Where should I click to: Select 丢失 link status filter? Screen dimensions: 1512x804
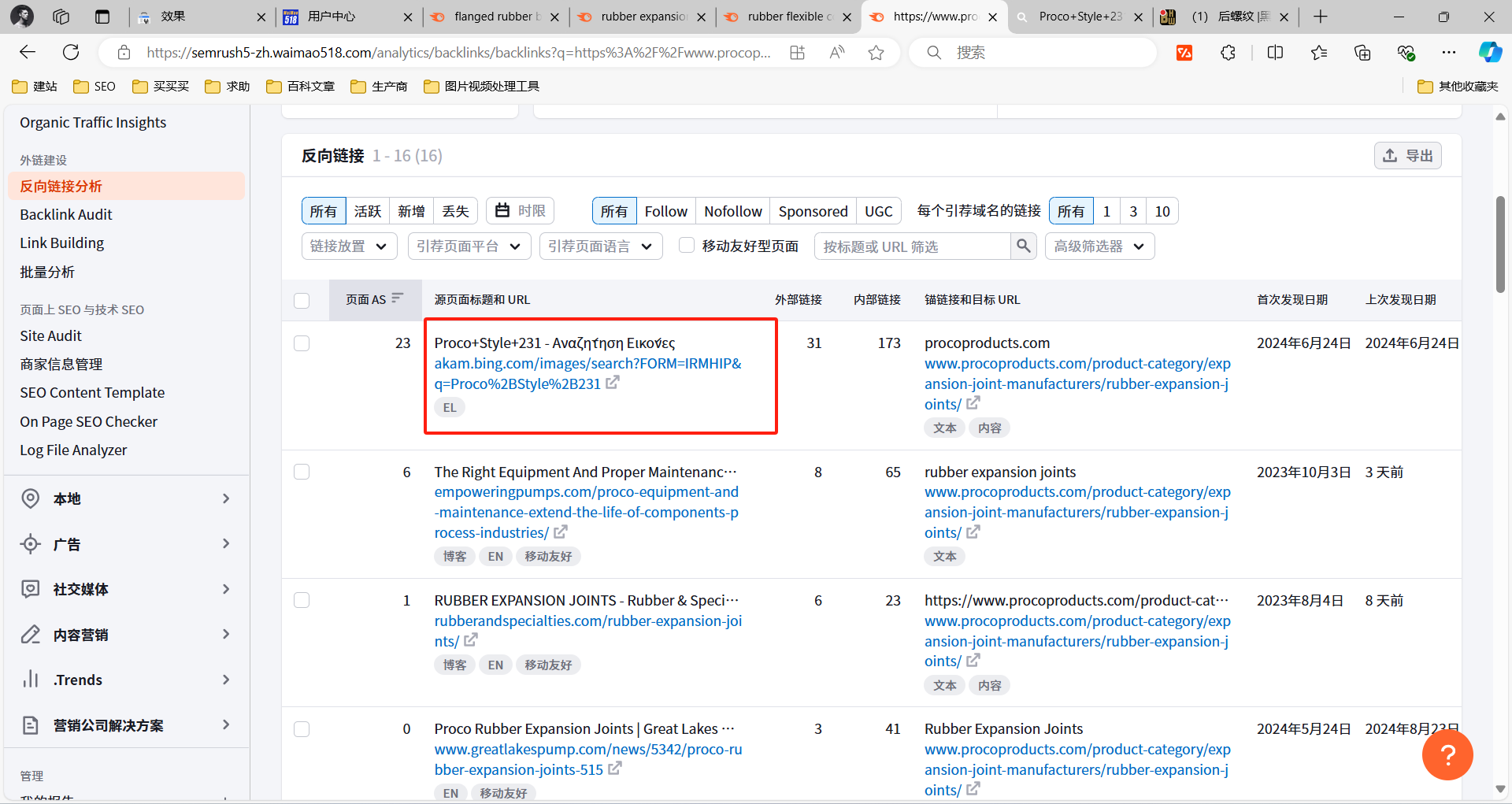point(455,211)
